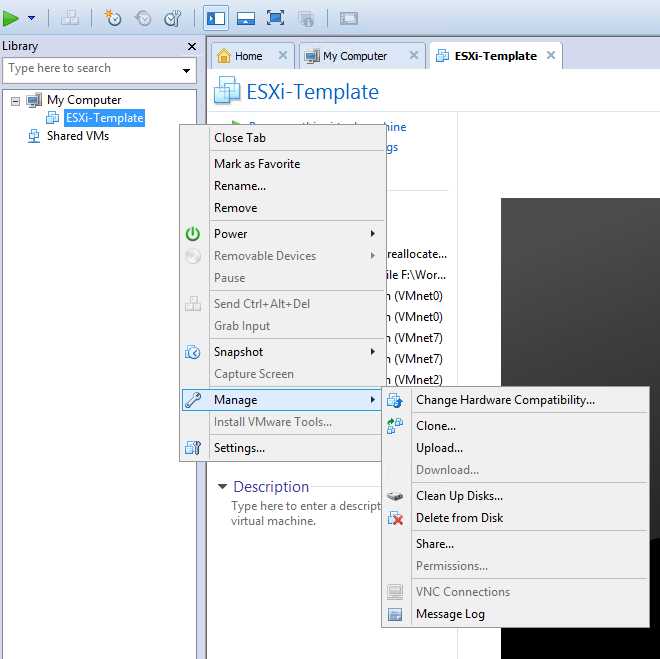
Task: Choose Clone... from the Manage submenu
Action: (x=436, y=426)
